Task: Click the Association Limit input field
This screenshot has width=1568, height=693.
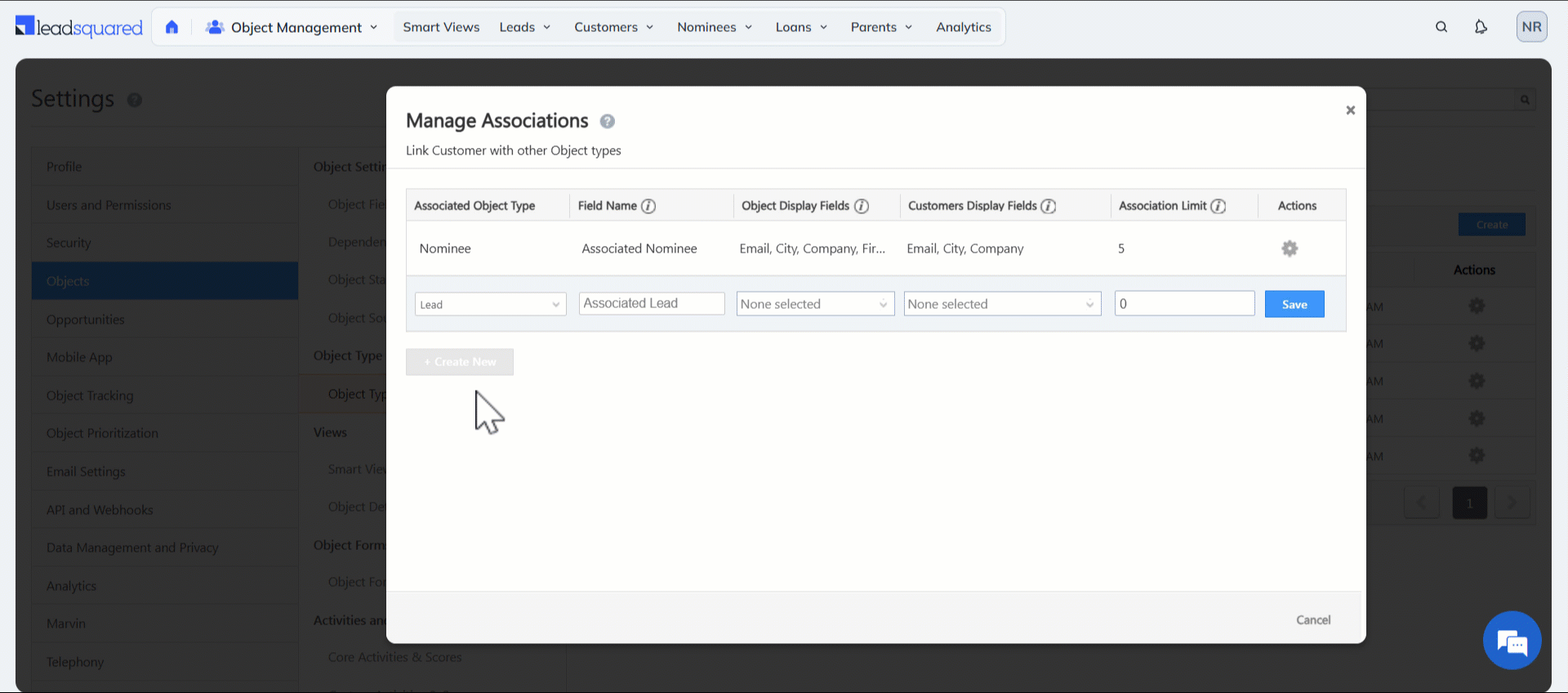Action: pyautogui.click(x=1183, y=304)
